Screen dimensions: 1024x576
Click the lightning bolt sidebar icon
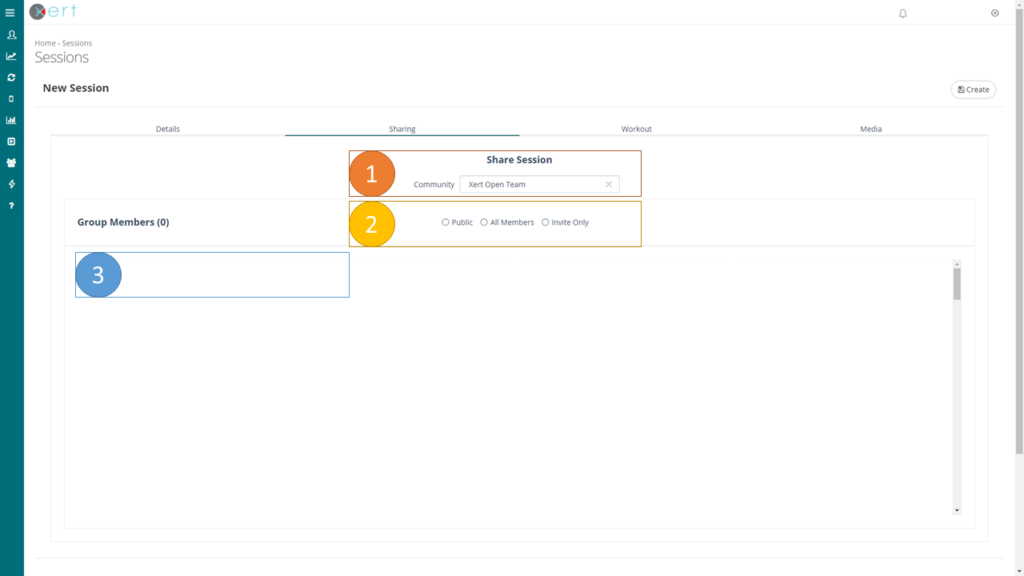click(x=11, y=184)
